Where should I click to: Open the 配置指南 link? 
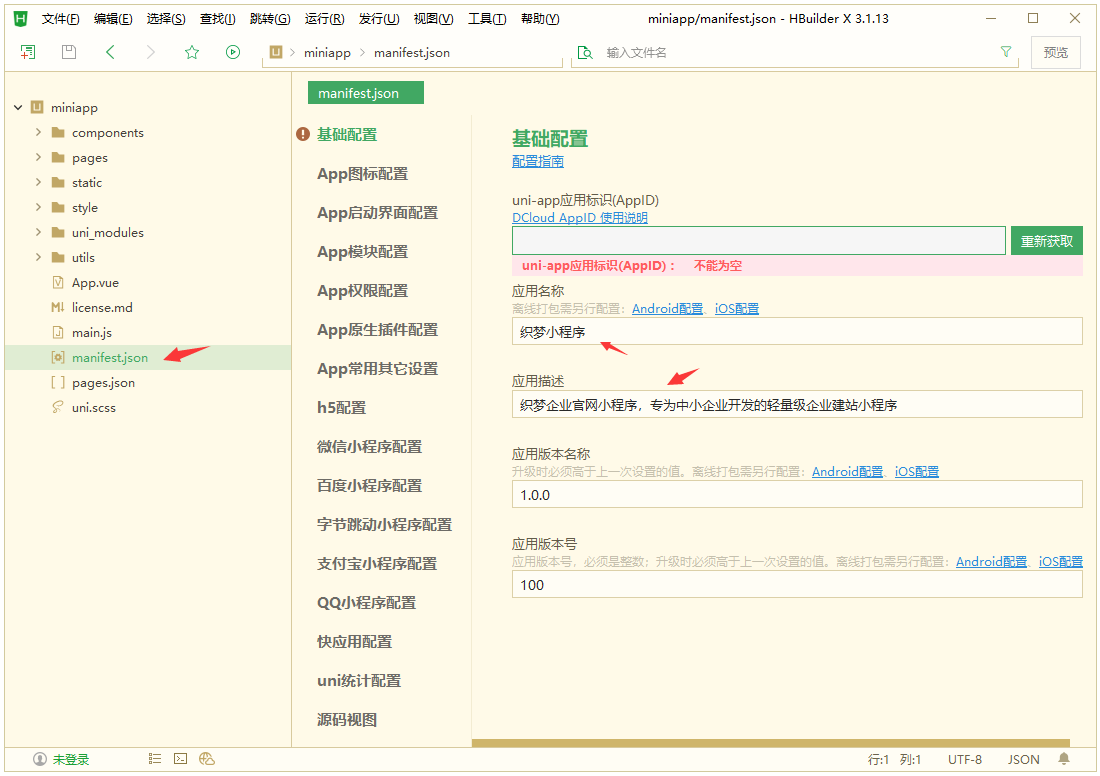coord(537,161)
